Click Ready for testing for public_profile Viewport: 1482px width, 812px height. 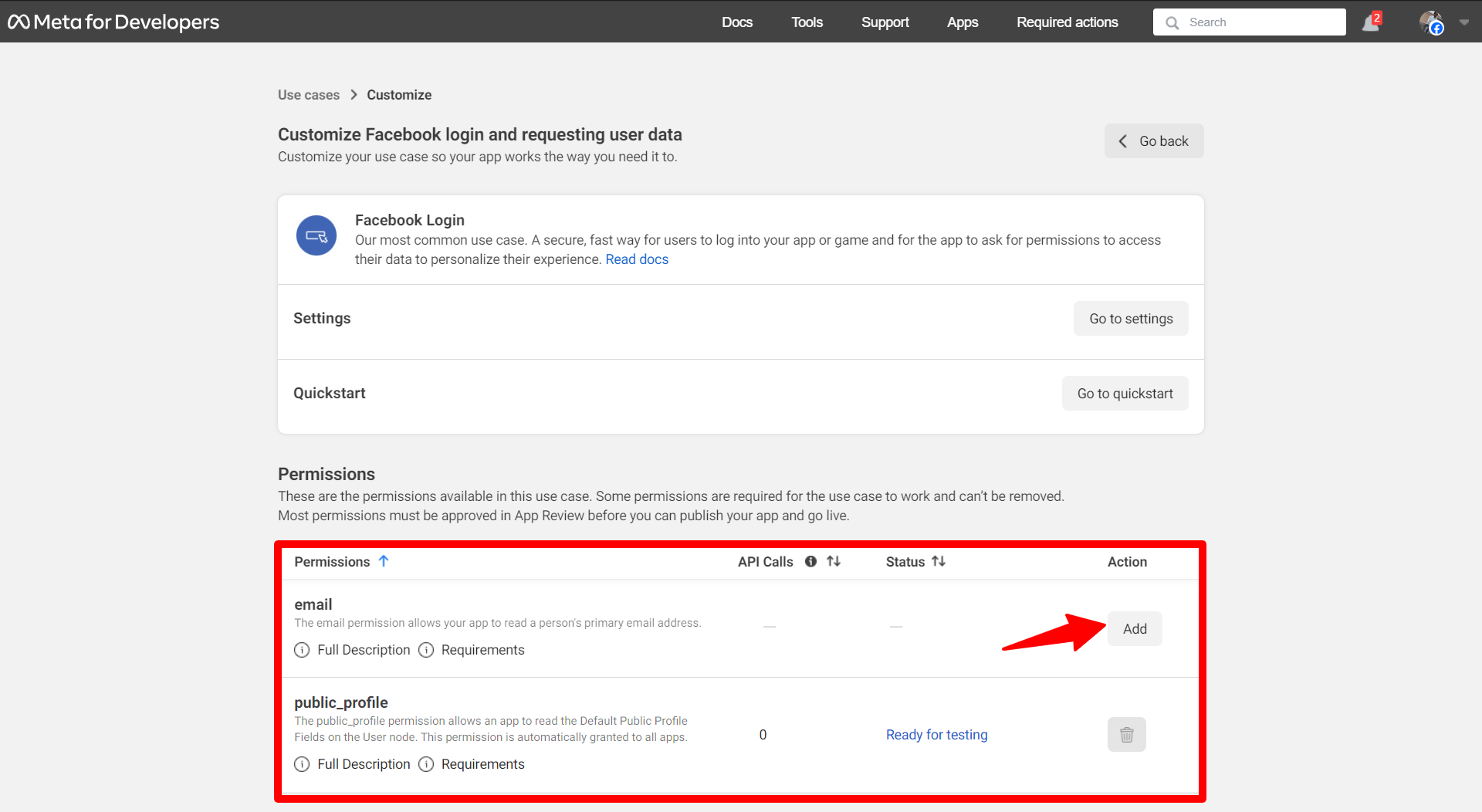[x=936, y=734]
